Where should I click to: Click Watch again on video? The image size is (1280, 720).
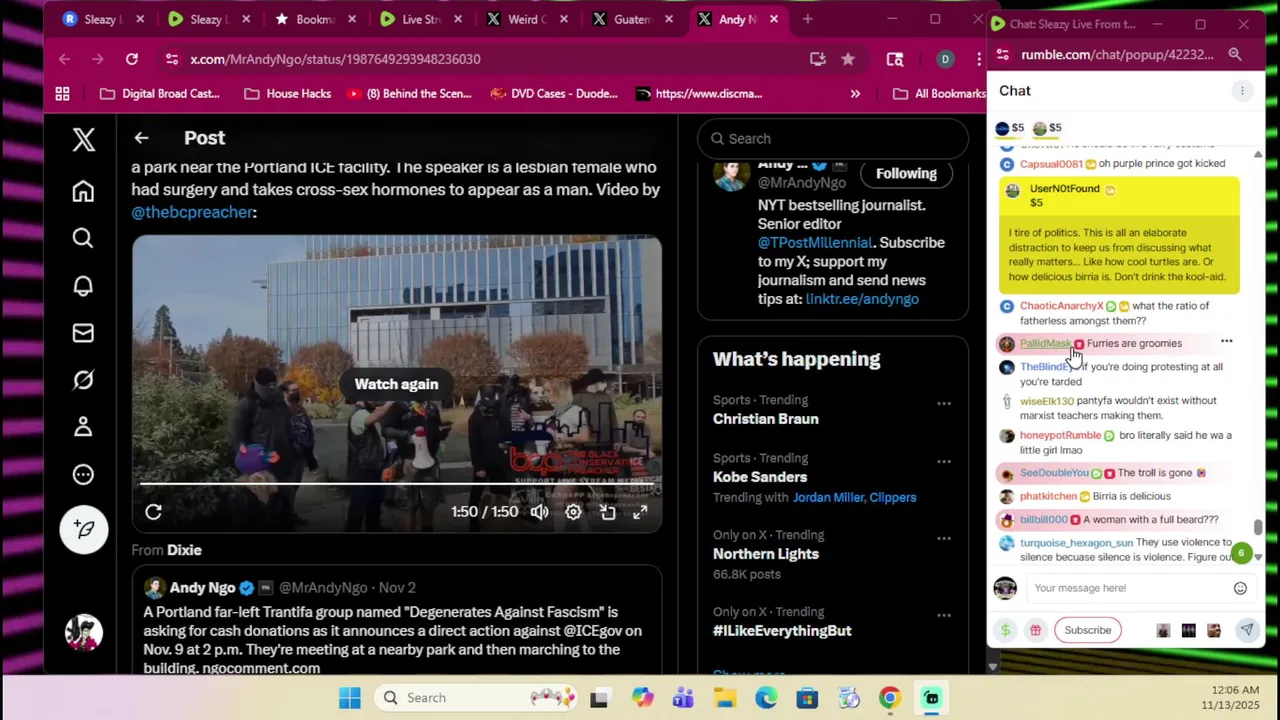click(x=396, y=384)
